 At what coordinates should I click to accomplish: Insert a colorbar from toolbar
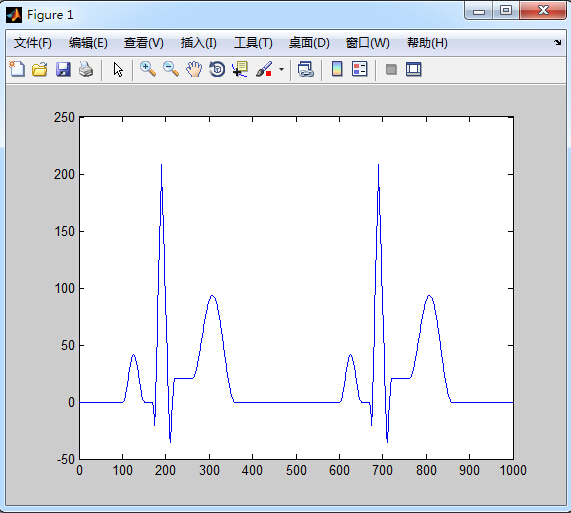tap(337, 69)
